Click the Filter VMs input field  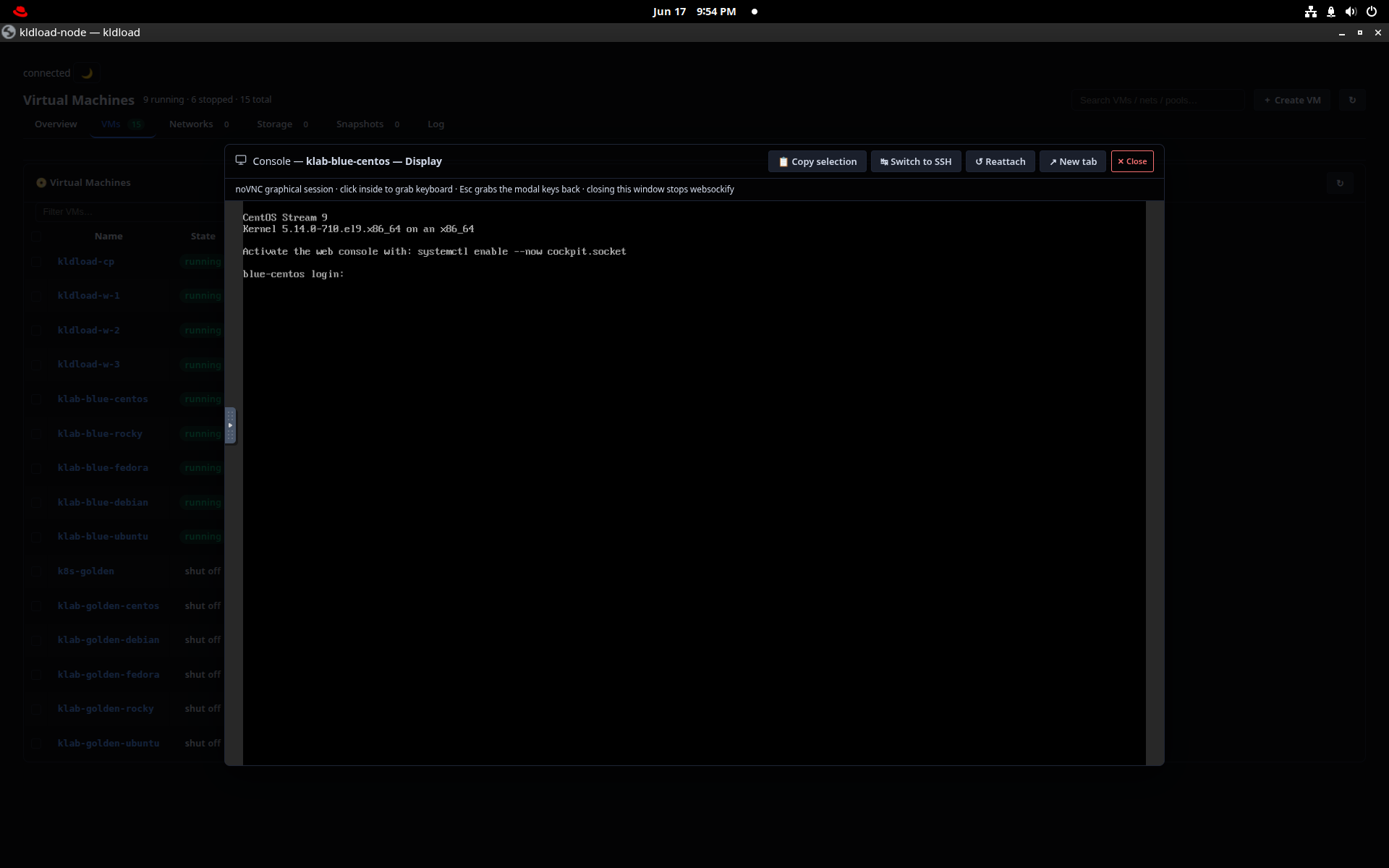(130, 212)
